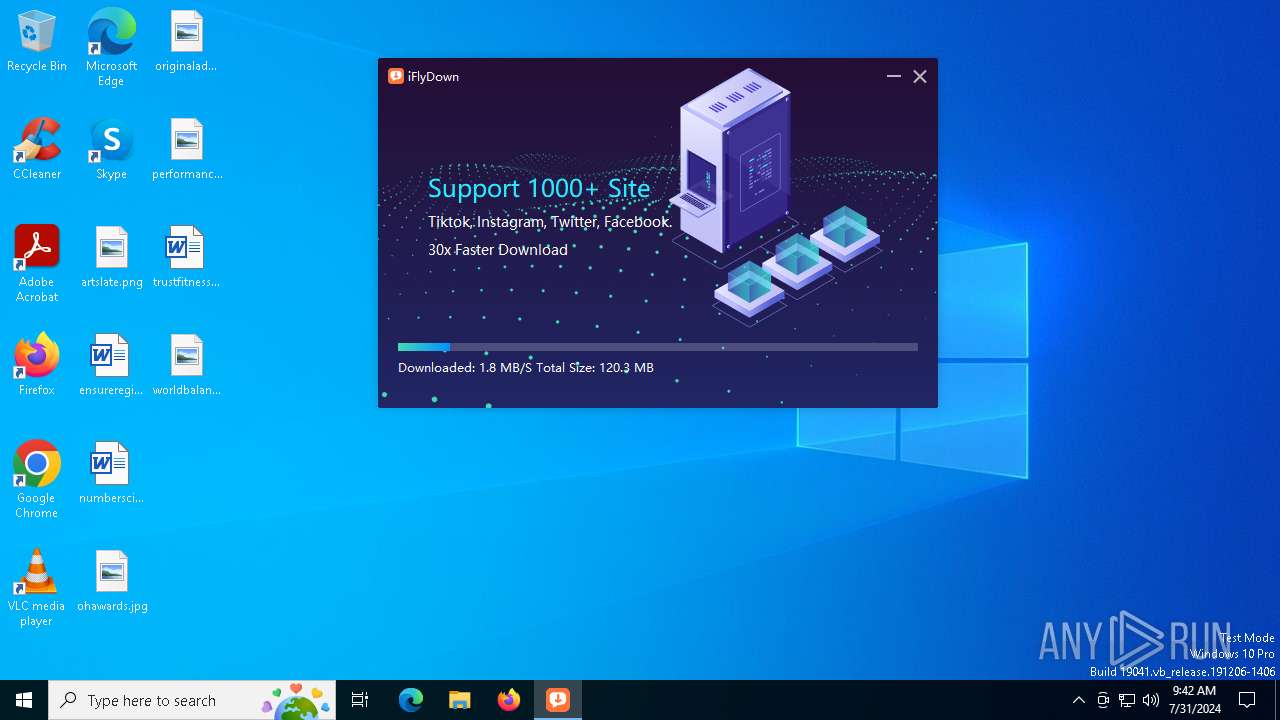Select the artslate.png file
This screenshot has height=720, width=1280.
point(112,258)
